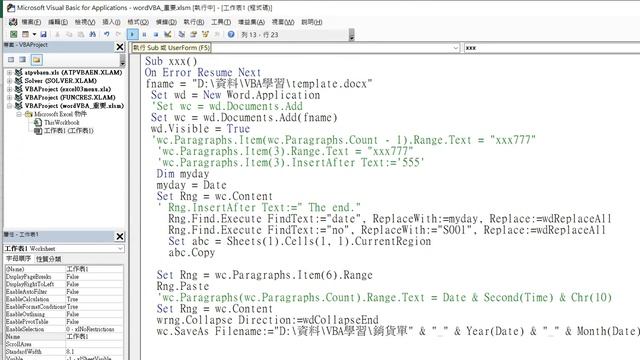Open the 增益集(A) menu
This screenshot has width=640, height=360.
[251, 22]
